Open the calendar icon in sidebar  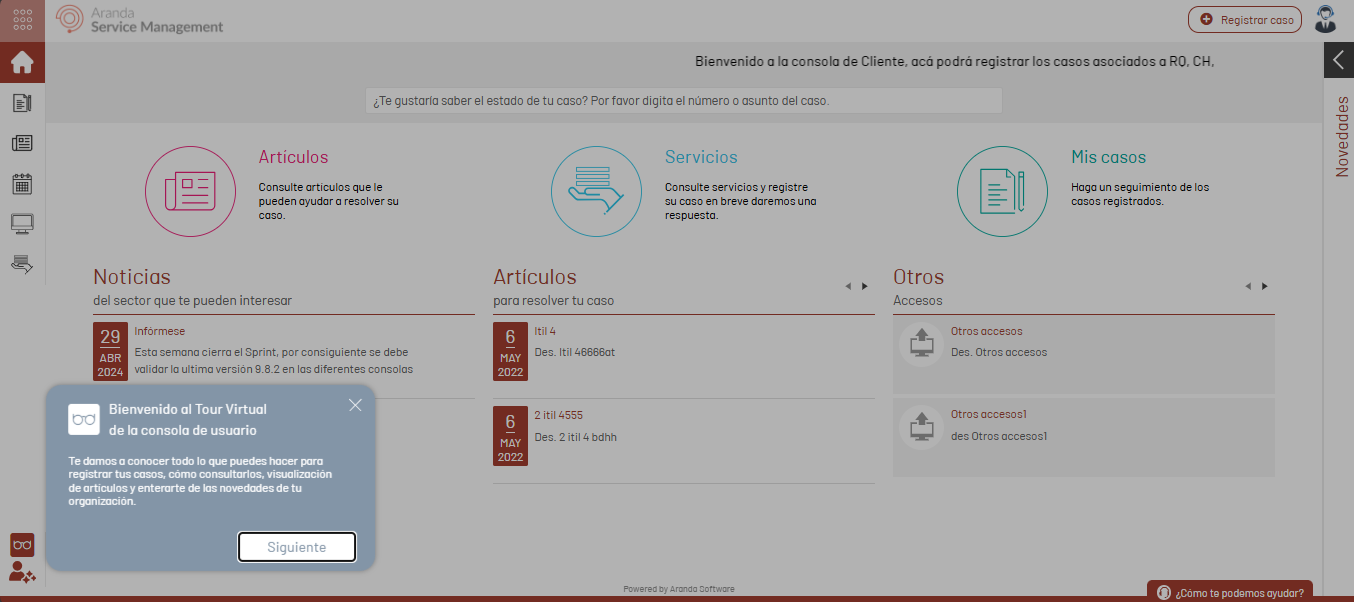tap(22, 183)
